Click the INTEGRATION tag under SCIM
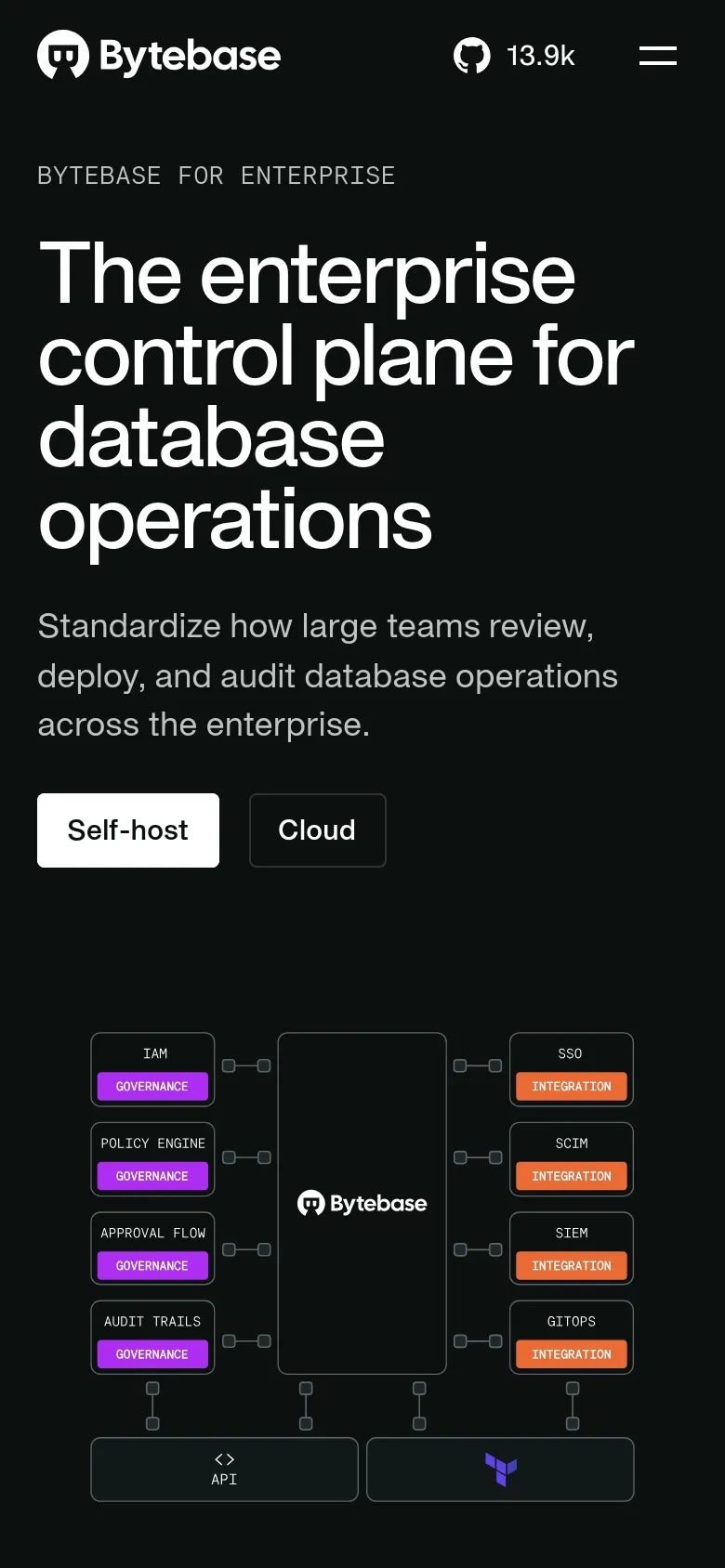Screen dimensions: 725x1568 (x=572, y=1176)
